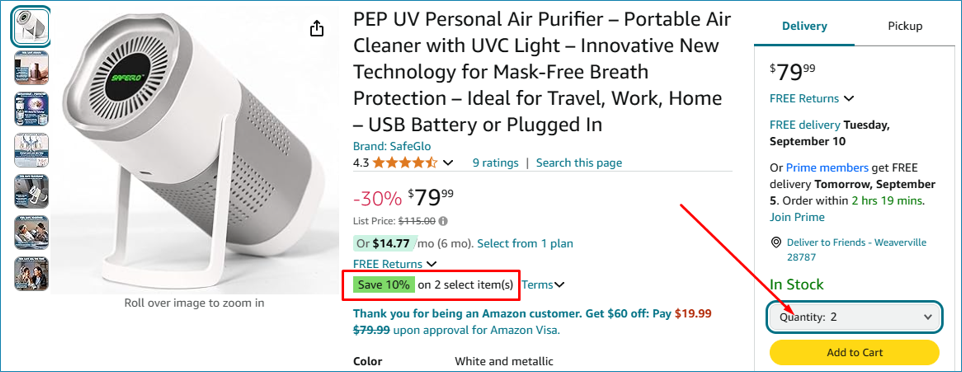Select the last product thumbnail
Image resolution: width=962 pixels, height=372 pixels.
pos(31,273)
